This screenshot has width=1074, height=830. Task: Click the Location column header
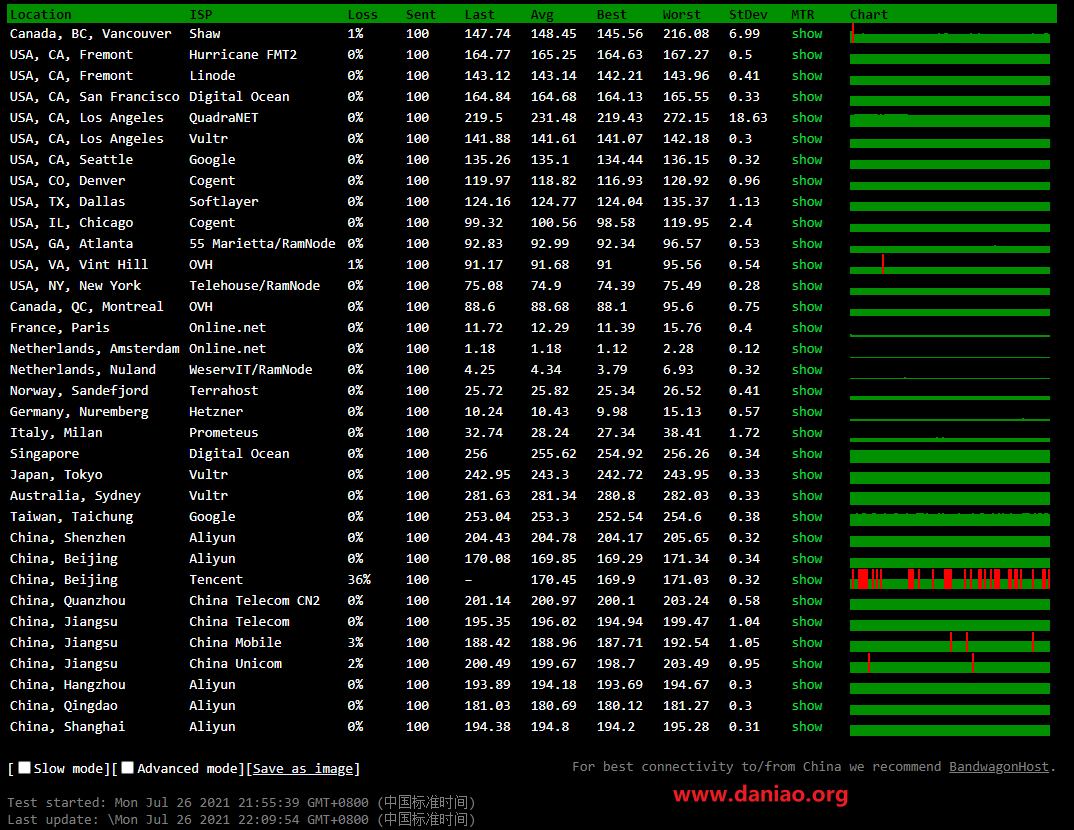(x=40, y=14)
